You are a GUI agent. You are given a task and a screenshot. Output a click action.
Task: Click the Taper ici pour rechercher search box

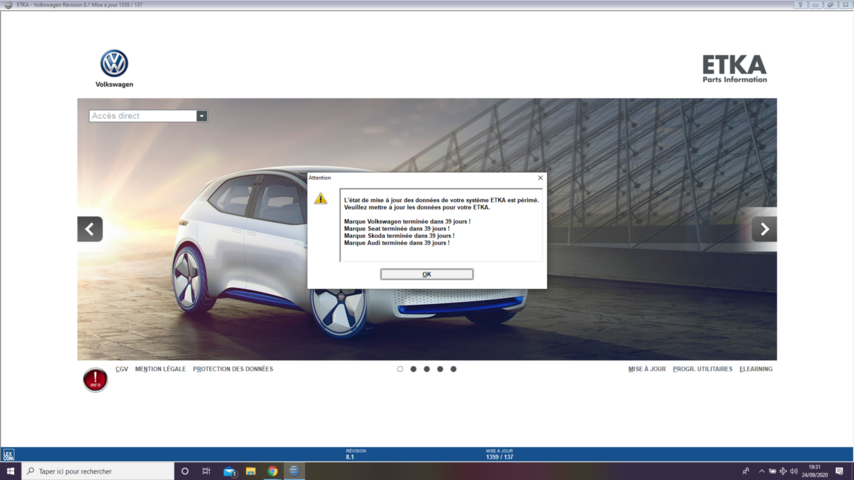[98, 471]
